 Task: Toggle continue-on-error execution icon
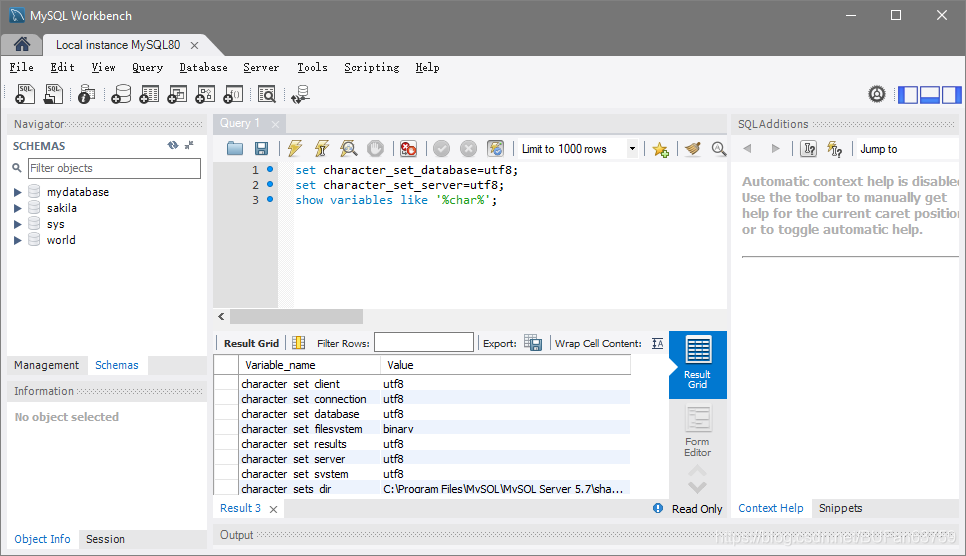pos(408,149)
